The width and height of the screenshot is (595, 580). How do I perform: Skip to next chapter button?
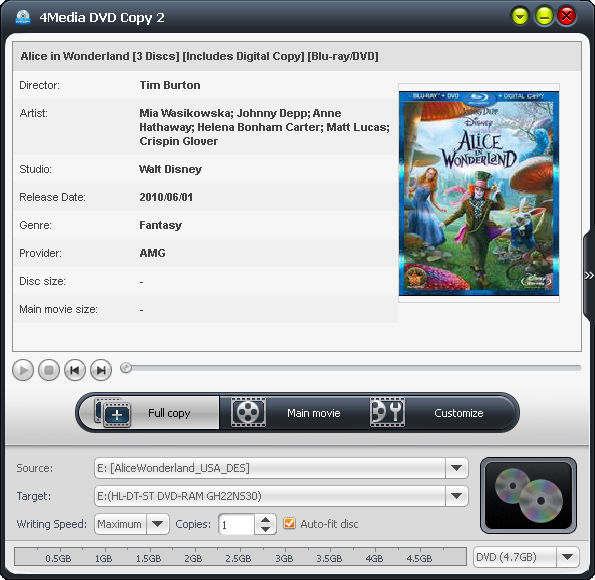pos(101,370)
